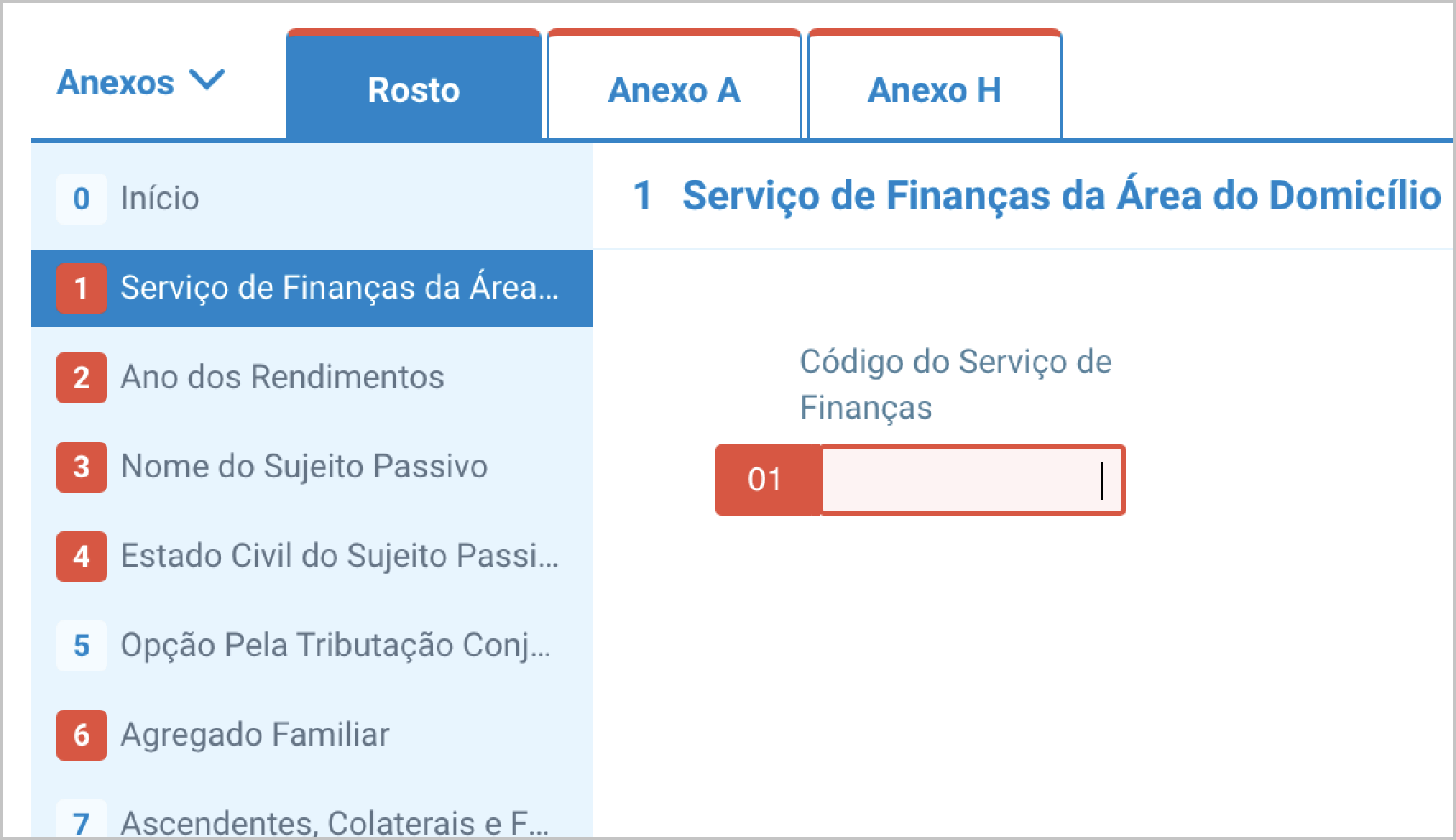Click the red number 6 section badge
Screen dimensions: 1456x840
[x=82, y=735]
